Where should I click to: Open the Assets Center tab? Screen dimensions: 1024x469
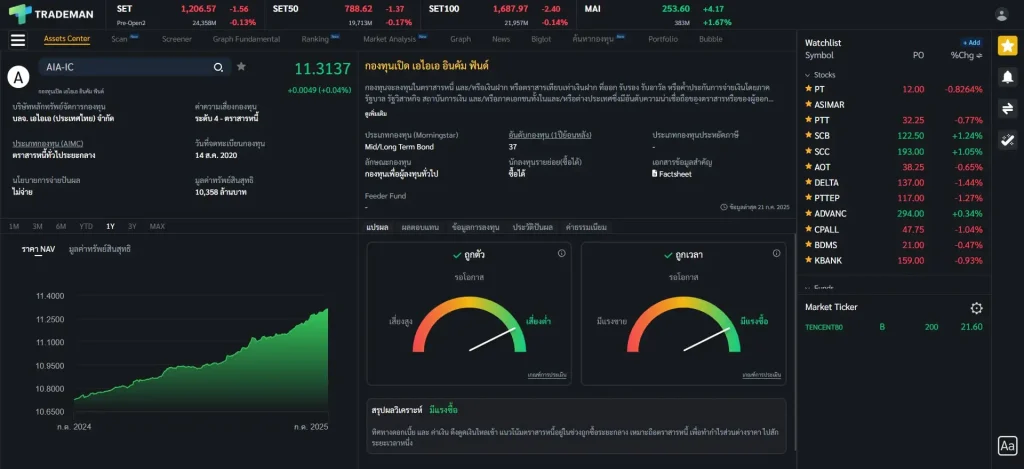[x=67, y=39]
